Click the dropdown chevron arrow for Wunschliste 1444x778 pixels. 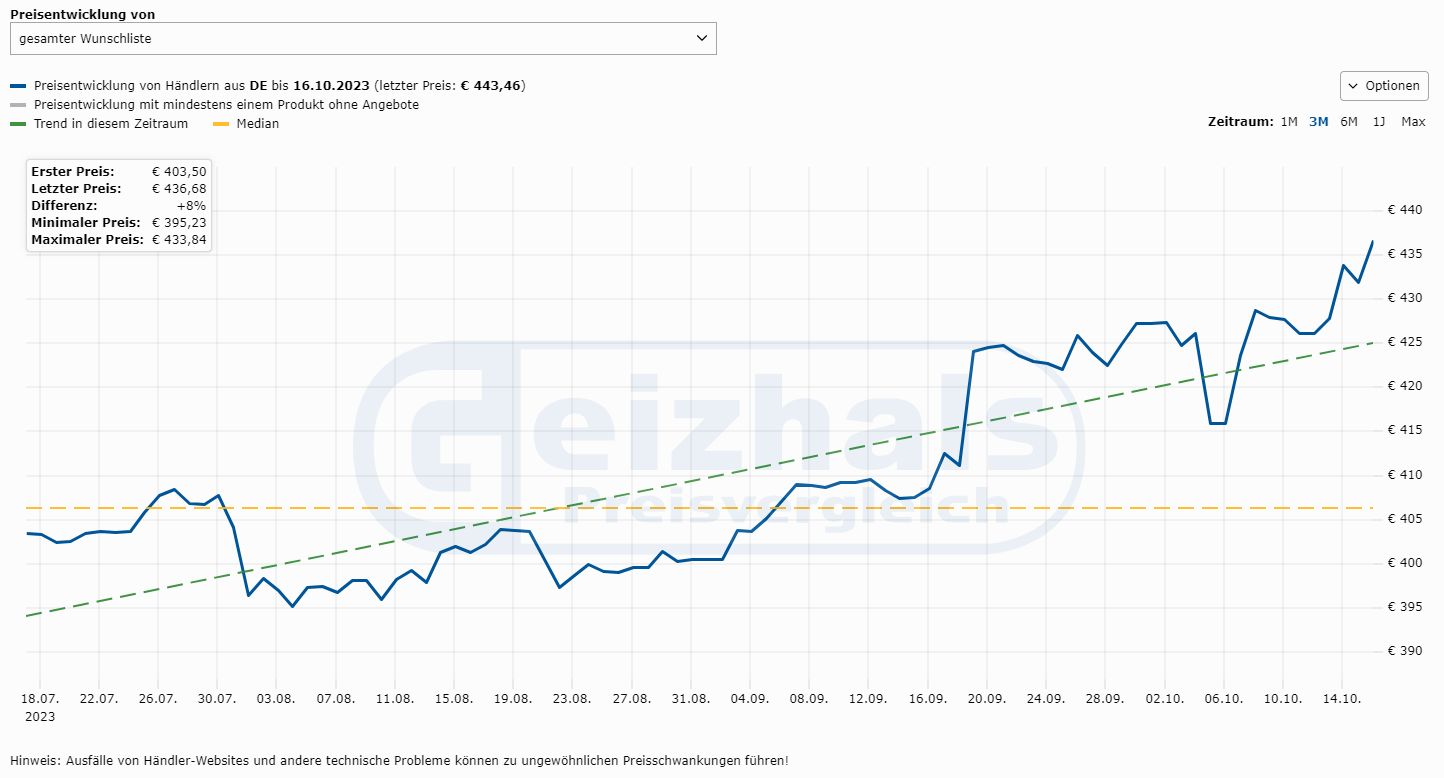[x=701, y=39]
